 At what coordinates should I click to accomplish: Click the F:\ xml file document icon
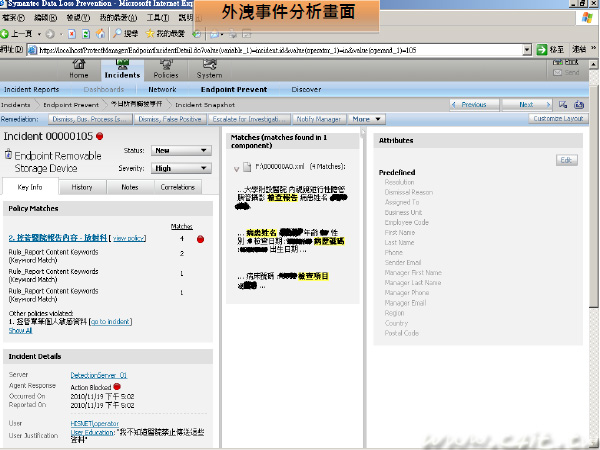248,167
